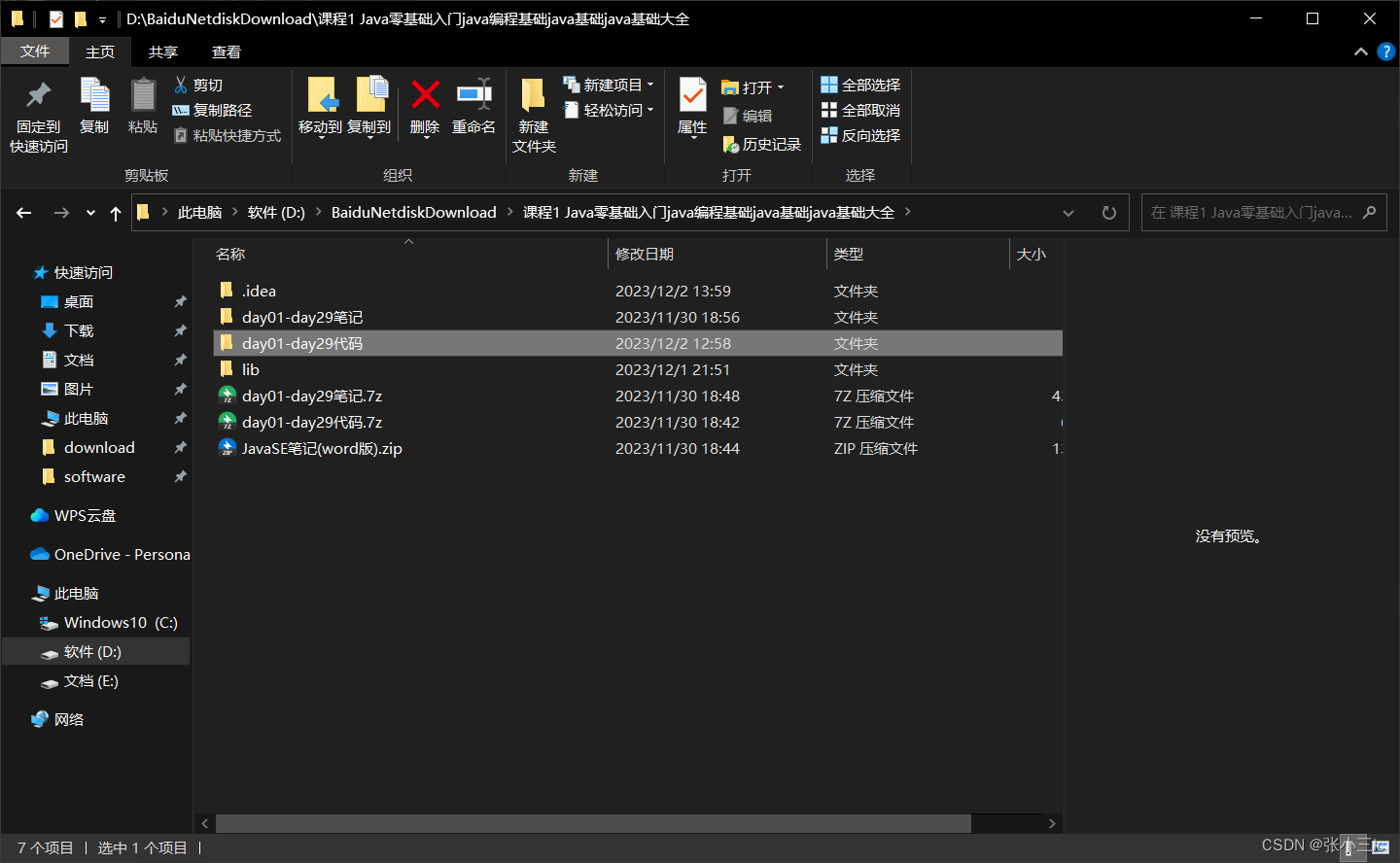Click the search box for this folder
This screenshot has height=863, width=1400.
(x=1263, y=213)
